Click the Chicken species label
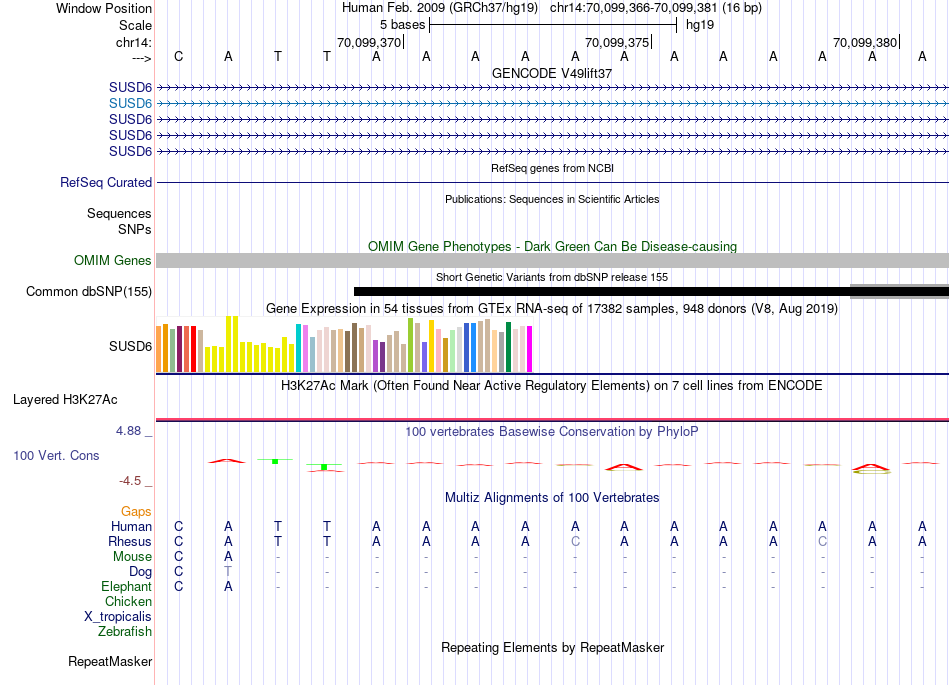The image size is (950, 685). [128, 601]
